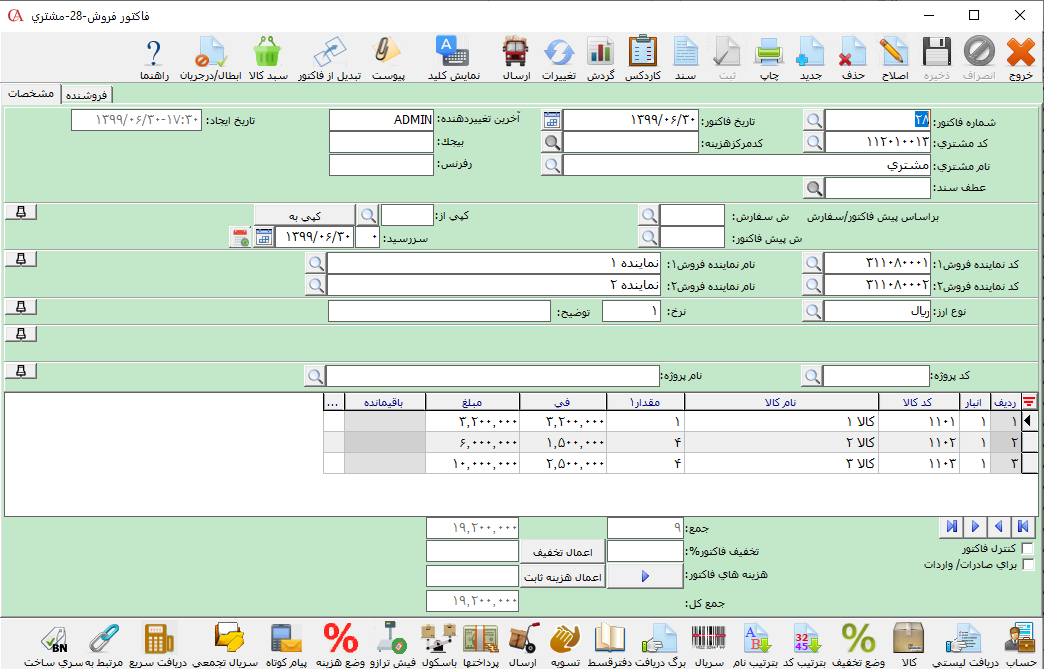Click the کپی به button

tap(303, 215)
